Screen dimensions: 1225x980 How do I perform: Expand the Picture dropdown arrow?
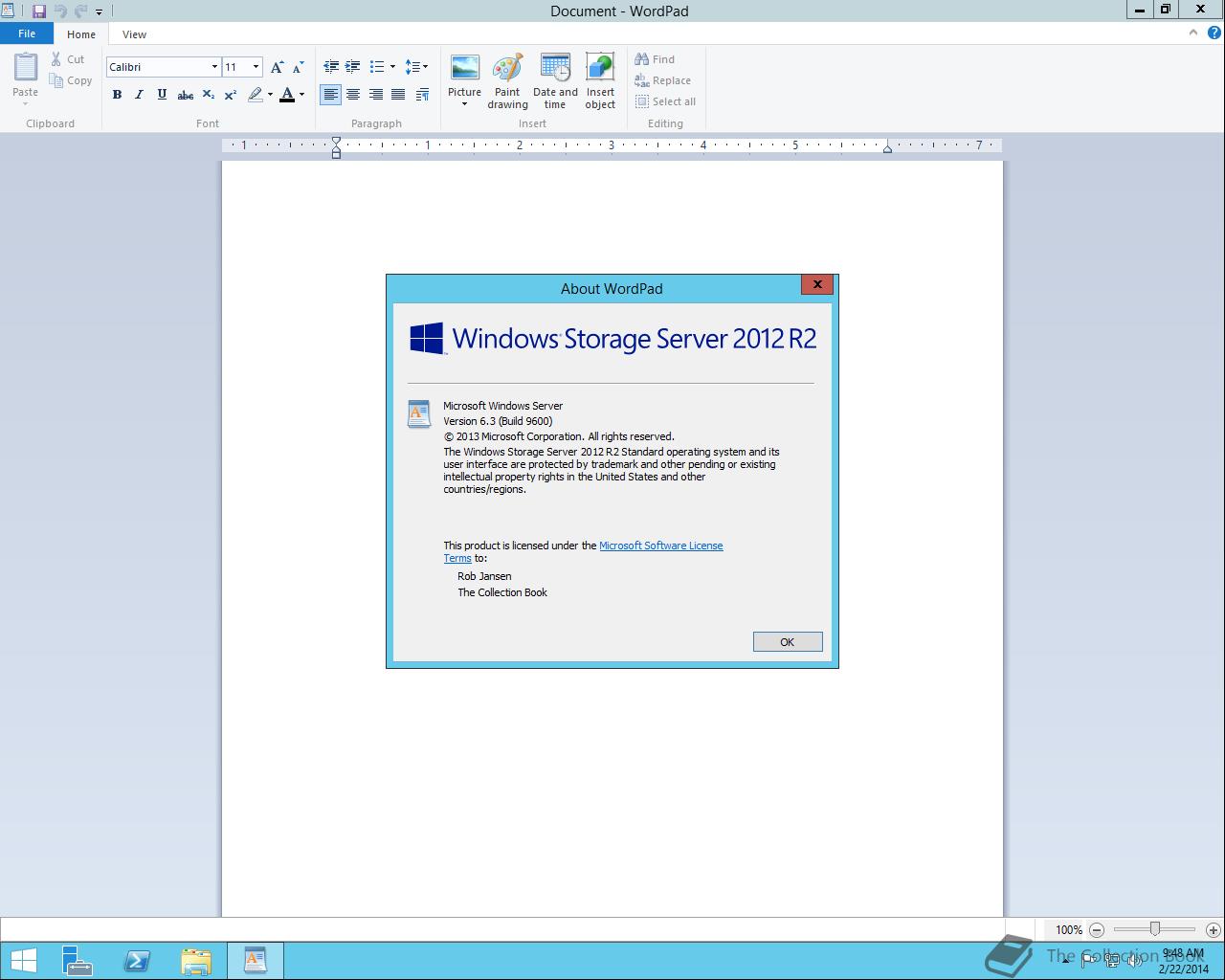[x=464, y=104]
